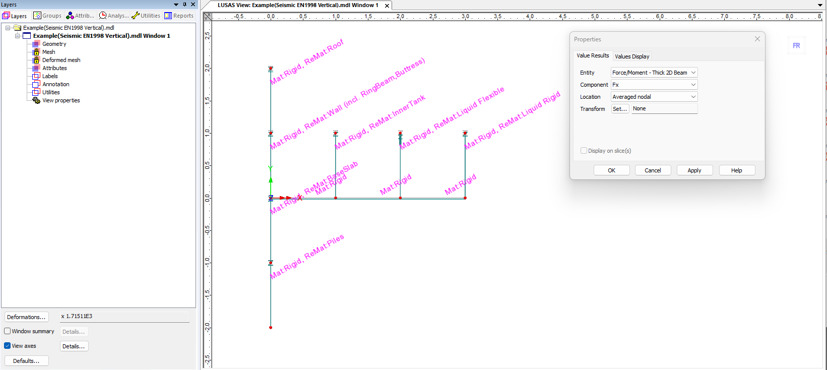The height and width of the screenshot is (370, 827).
Task: Open the Utilities panel tab
Action: point(146,16)
